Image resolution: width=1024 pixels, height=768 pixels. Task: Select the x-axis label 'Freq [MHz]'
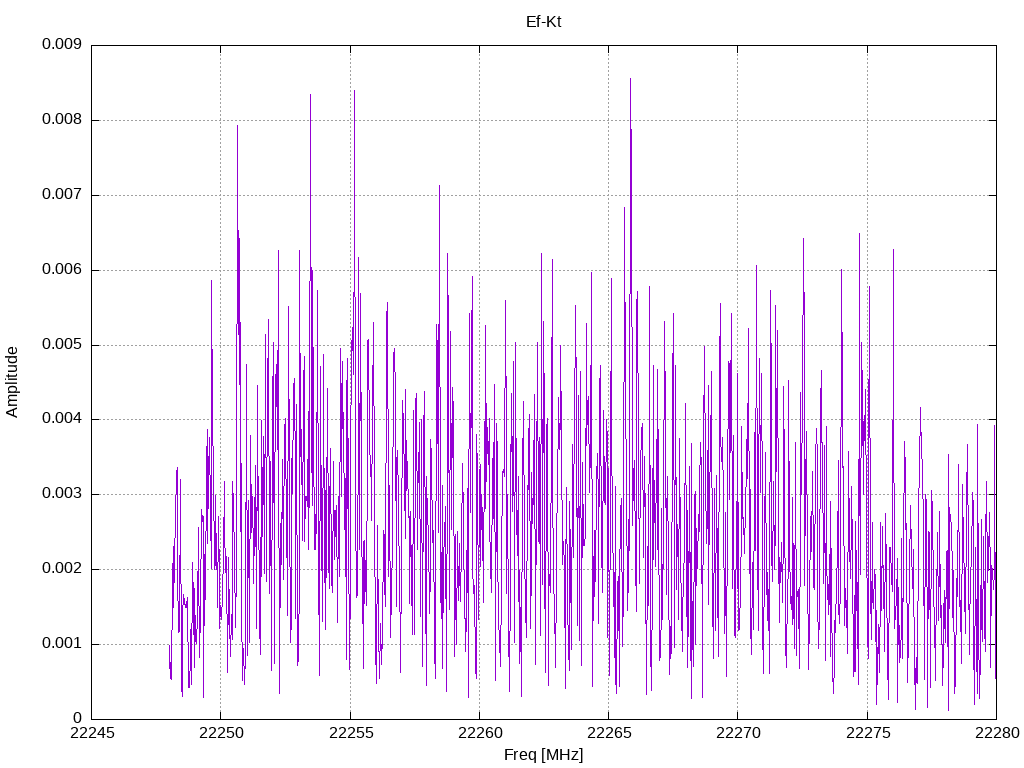543,755
